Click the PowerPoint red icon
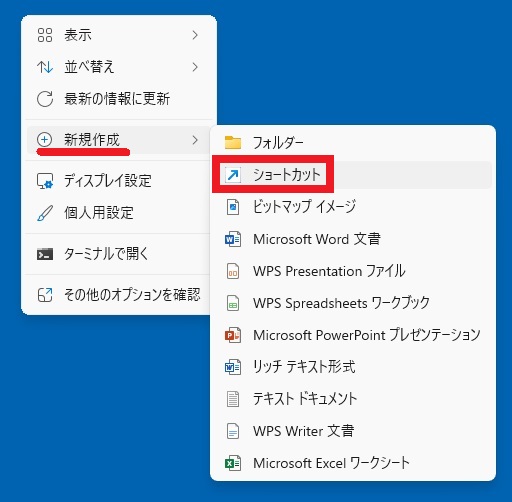Image resolution: width=512 pixels, height=502 pixels. [x=233, y=335]
